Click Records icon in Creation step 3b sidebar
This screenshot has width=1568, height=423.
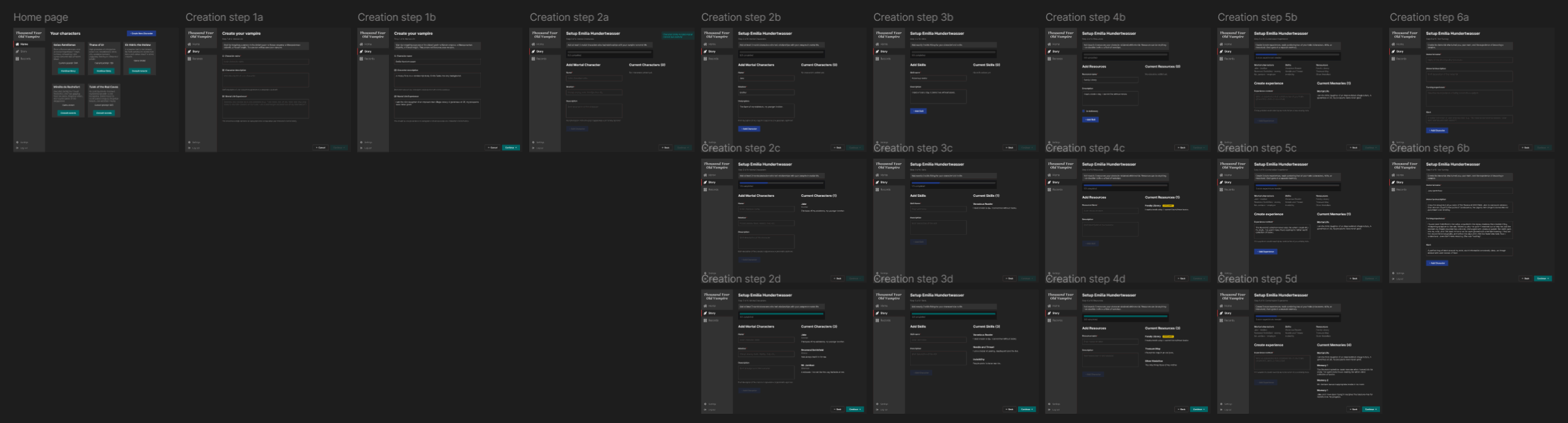tap(878, 59)
